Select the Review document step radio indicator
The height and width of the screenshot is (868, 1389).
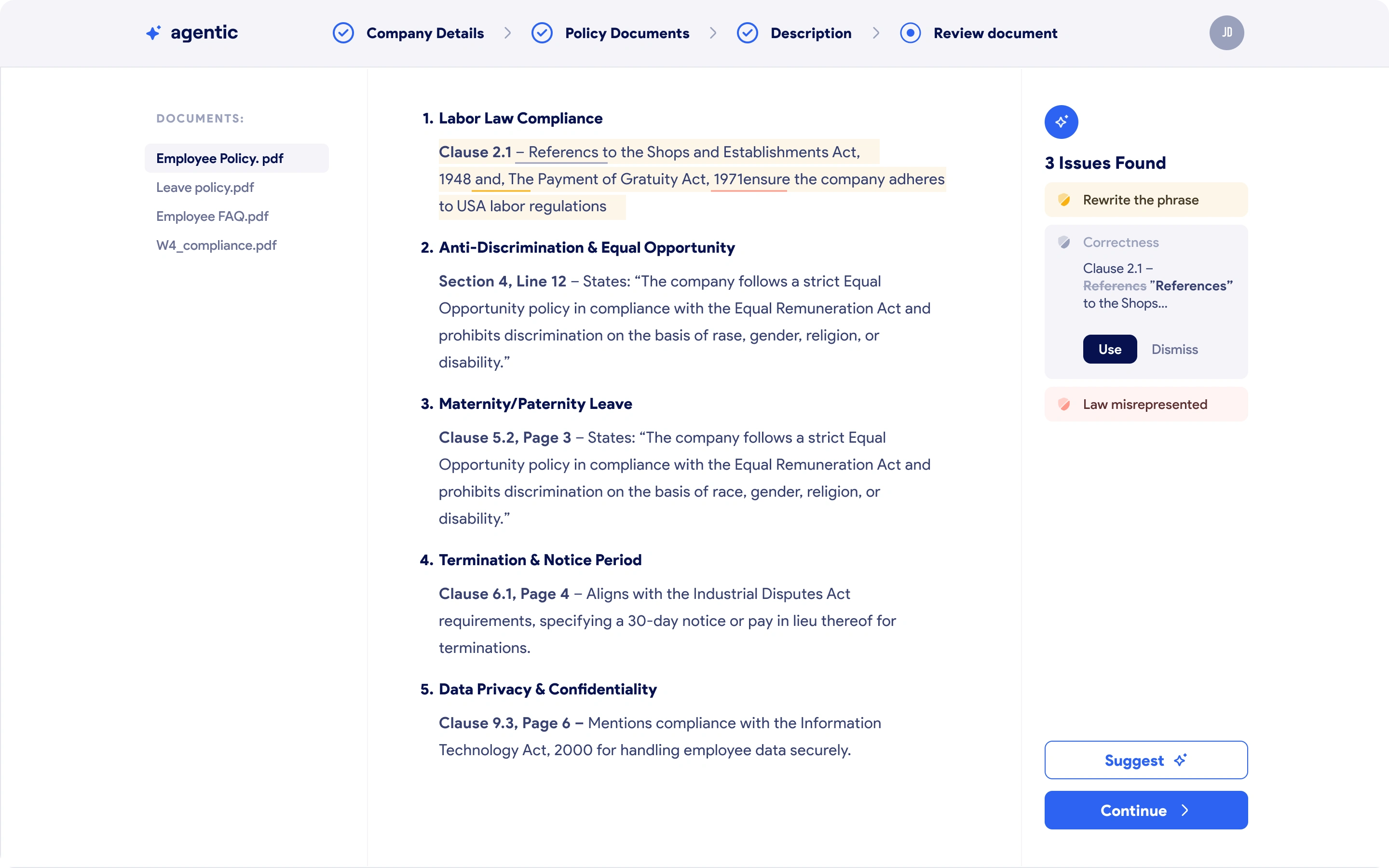tap(910, 33)
